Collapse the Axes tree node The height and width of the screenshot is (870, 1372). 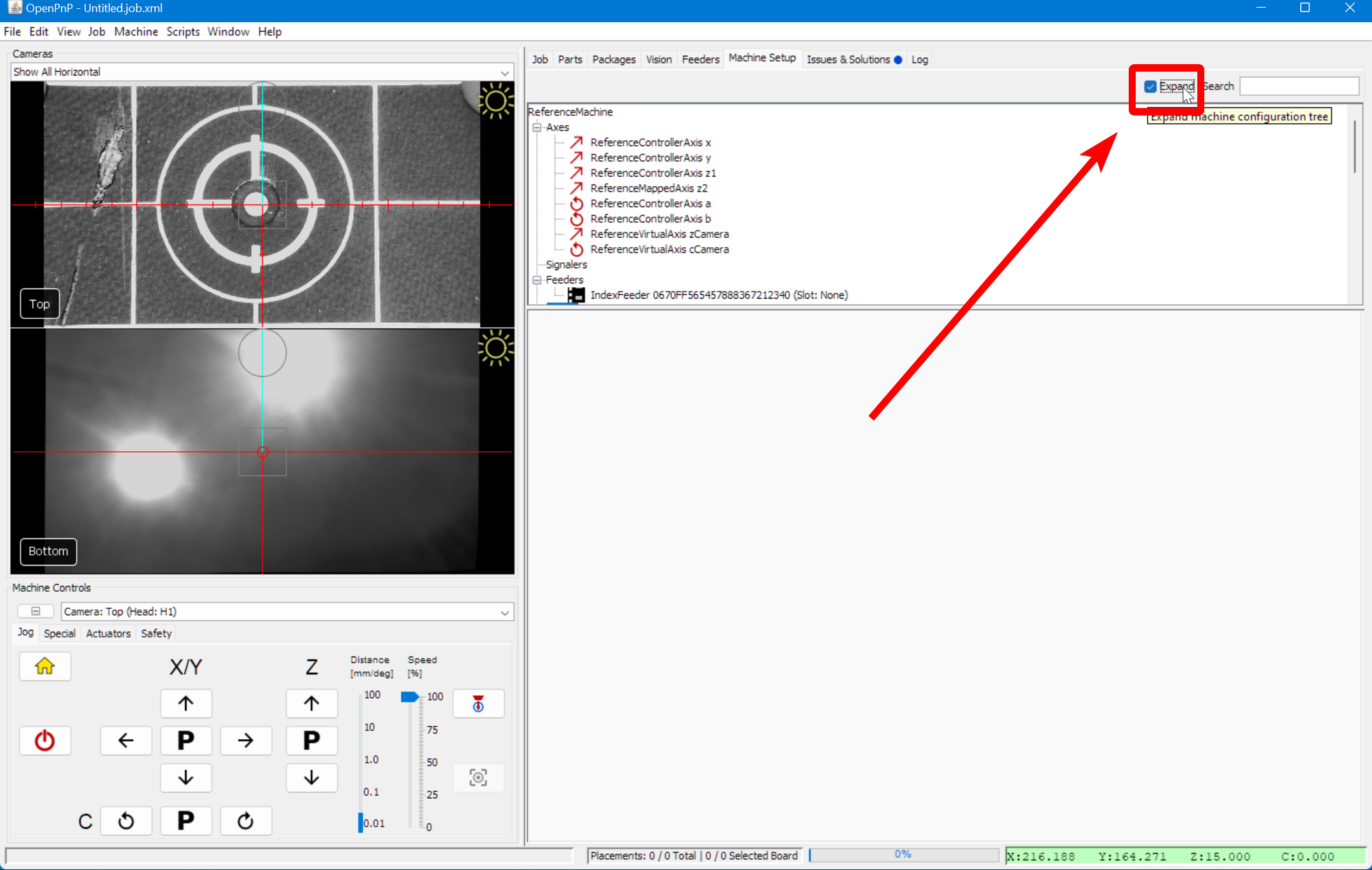(x=537, y=127)
